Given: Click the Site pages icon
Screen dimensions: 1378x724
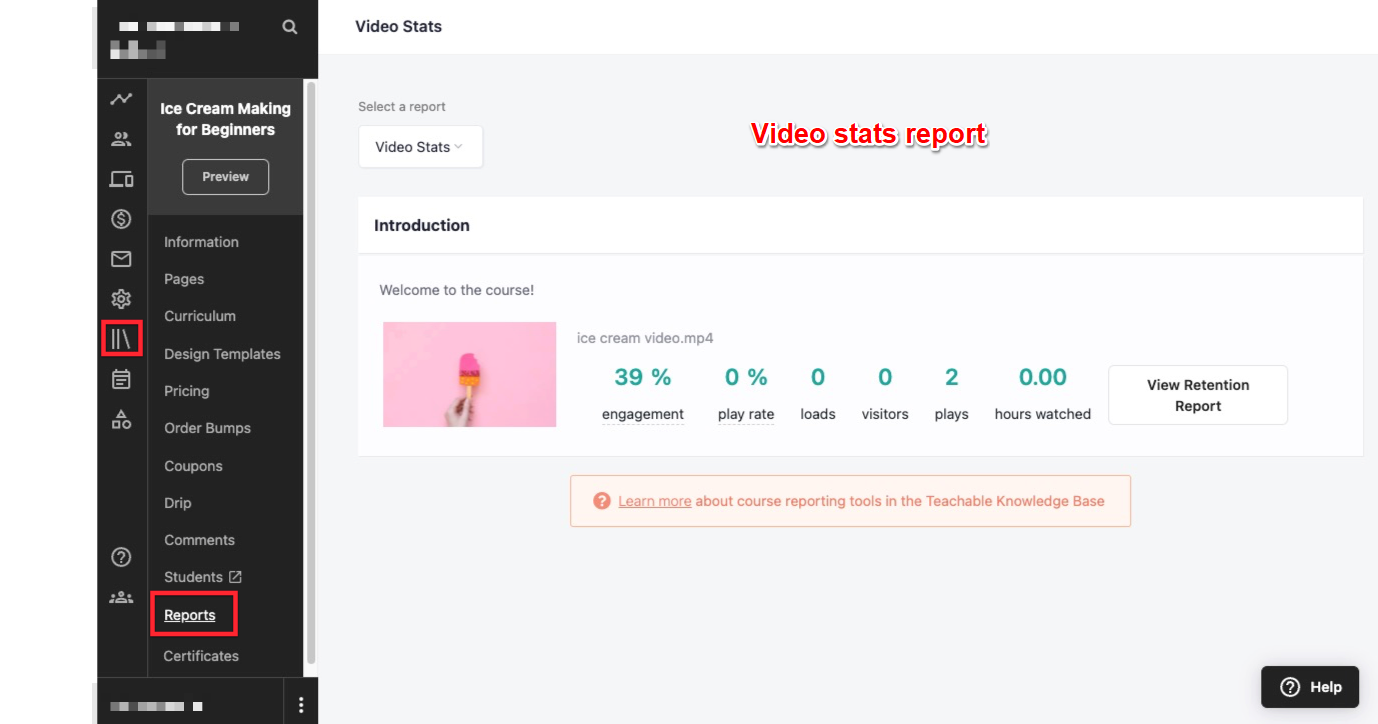Looking at the screenshot, I should click(121, 178).
